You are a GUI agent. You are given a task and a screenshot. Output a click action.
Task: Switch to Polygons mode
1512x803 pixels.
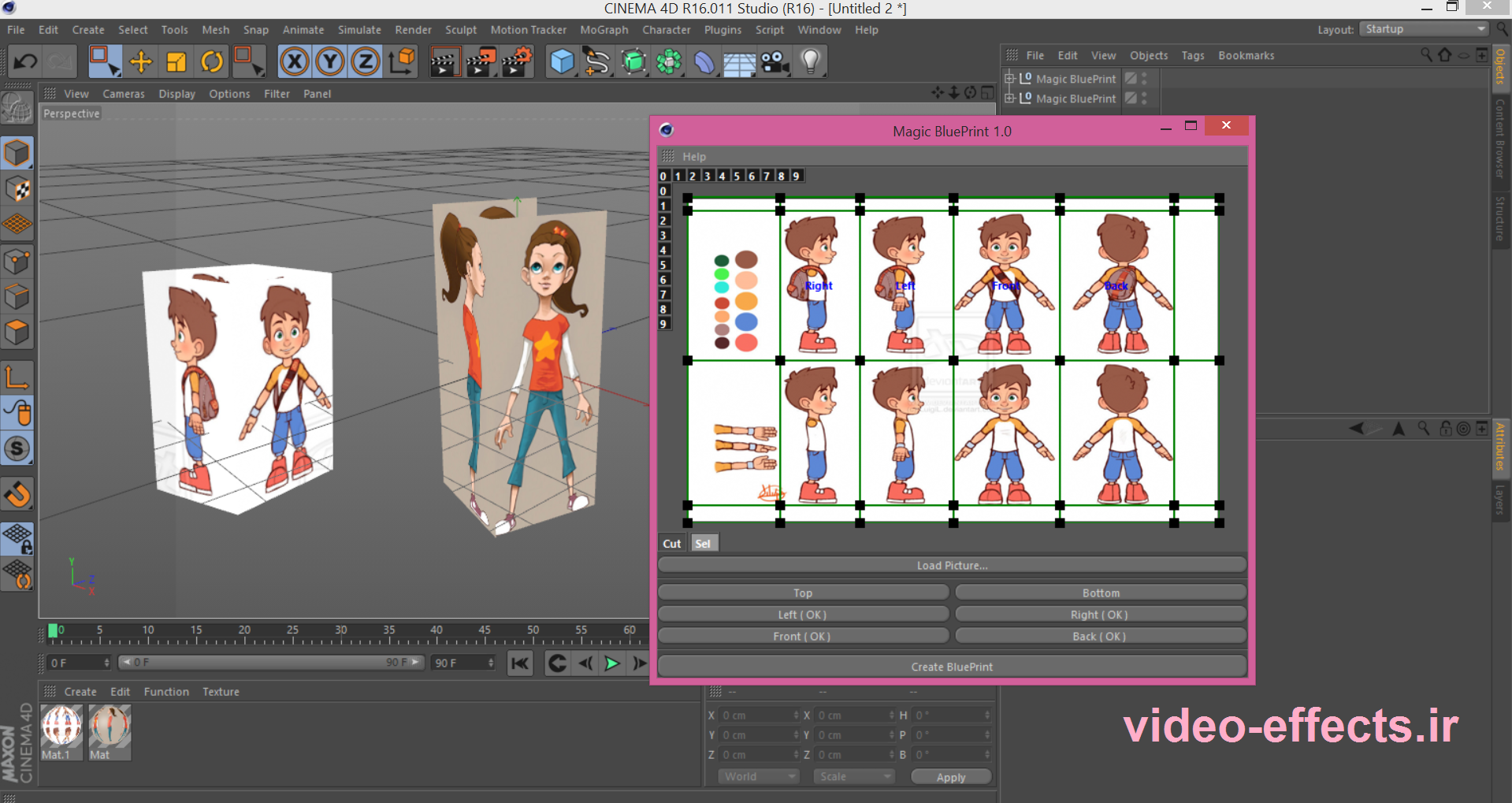pyautogui.click(x=17, y=333)
